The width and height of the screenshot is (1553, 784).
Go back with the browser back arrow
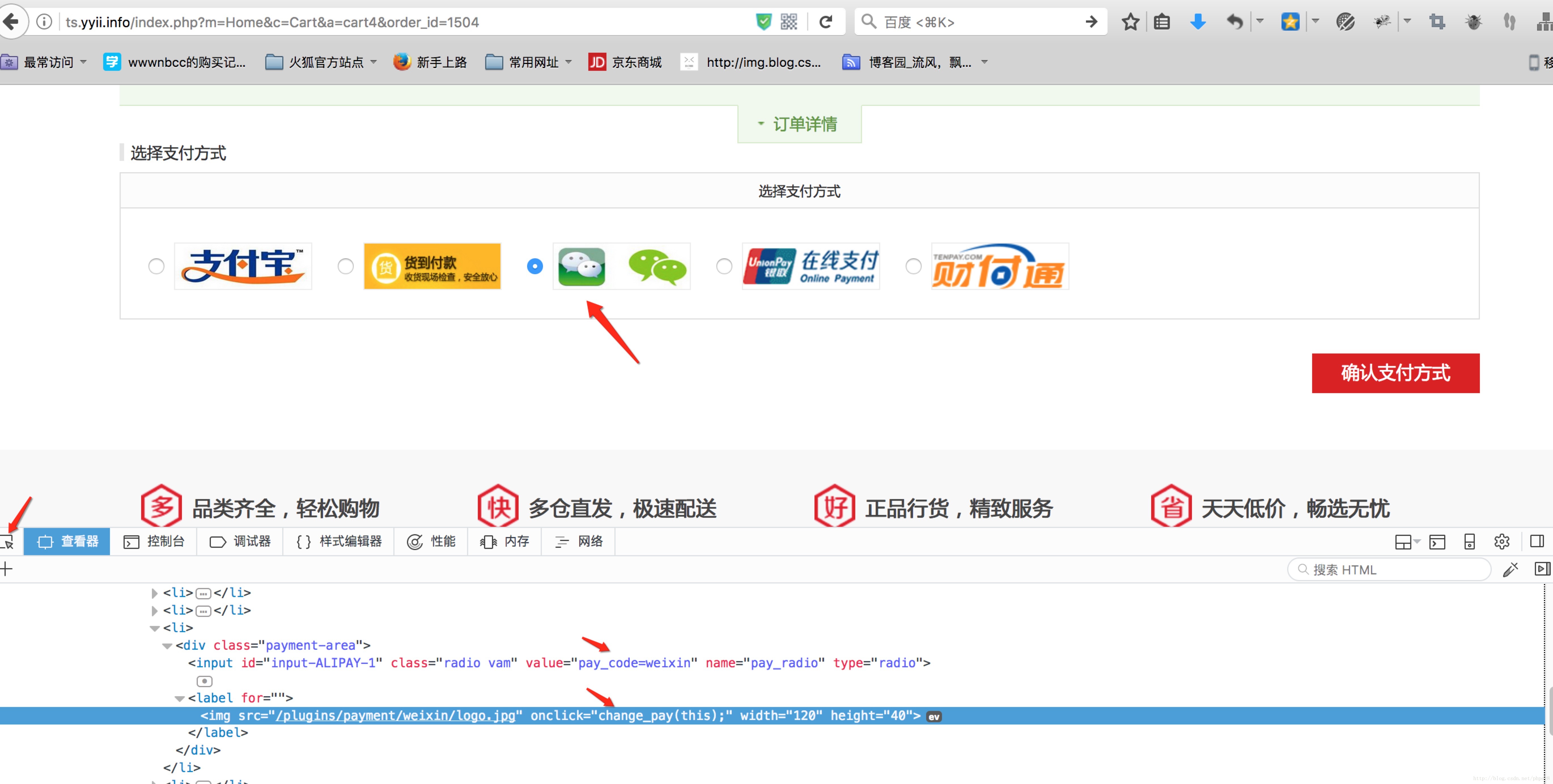tap(11, 22)
